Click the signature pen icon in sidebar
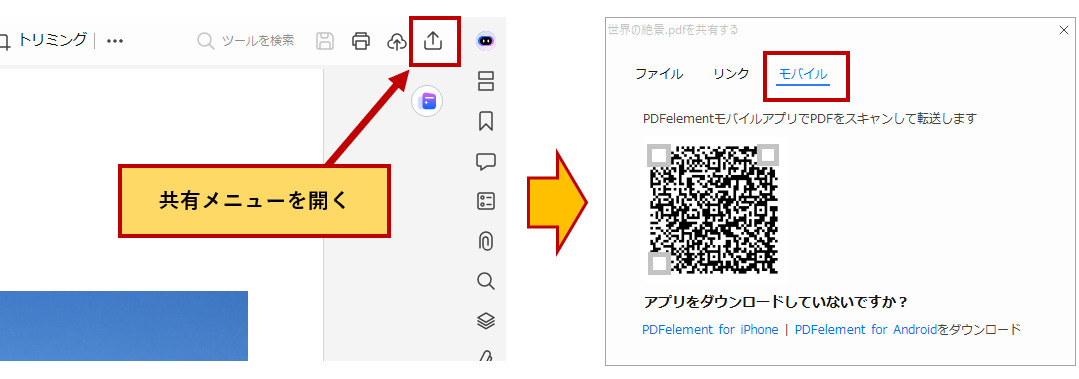 point(486,356)
